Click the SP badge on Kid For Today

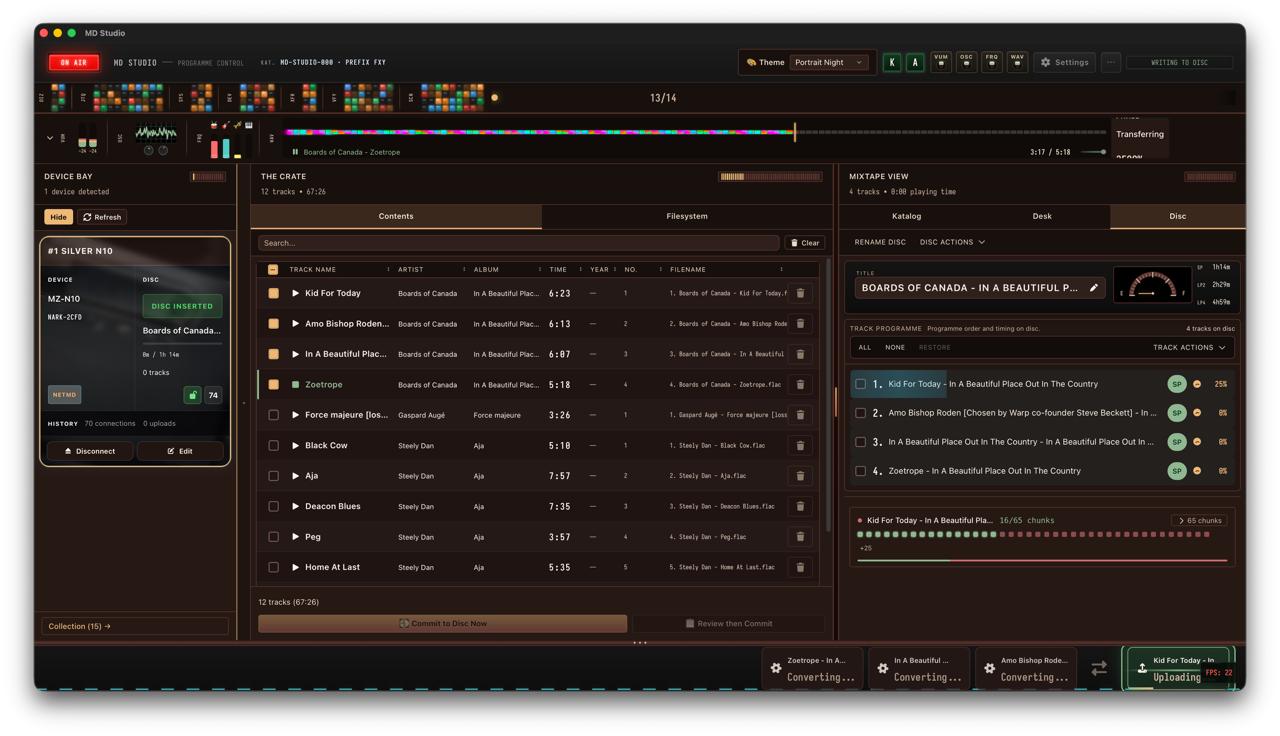1177,384
